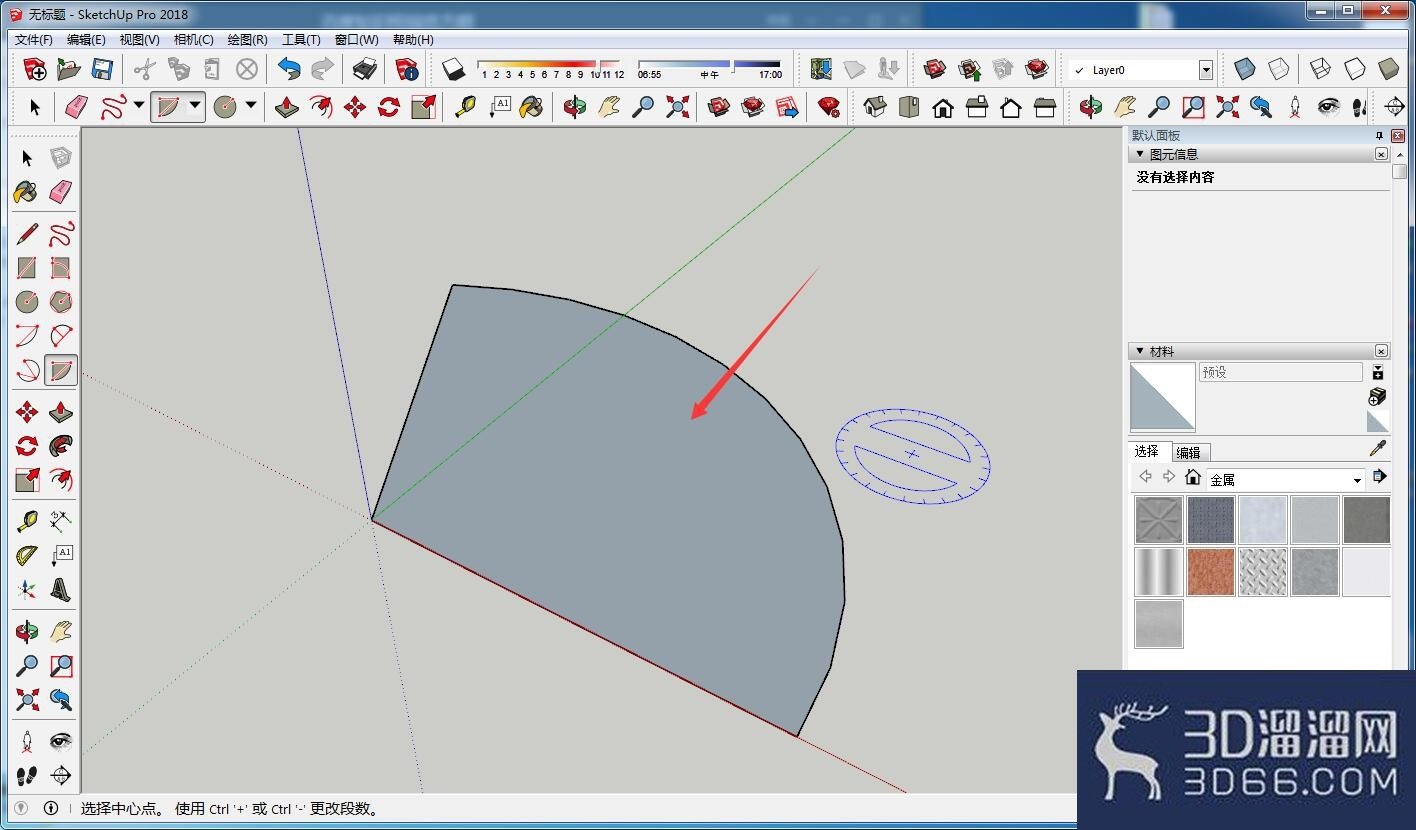Select the Axes tool
The image size is (1416, 830).
27,590
